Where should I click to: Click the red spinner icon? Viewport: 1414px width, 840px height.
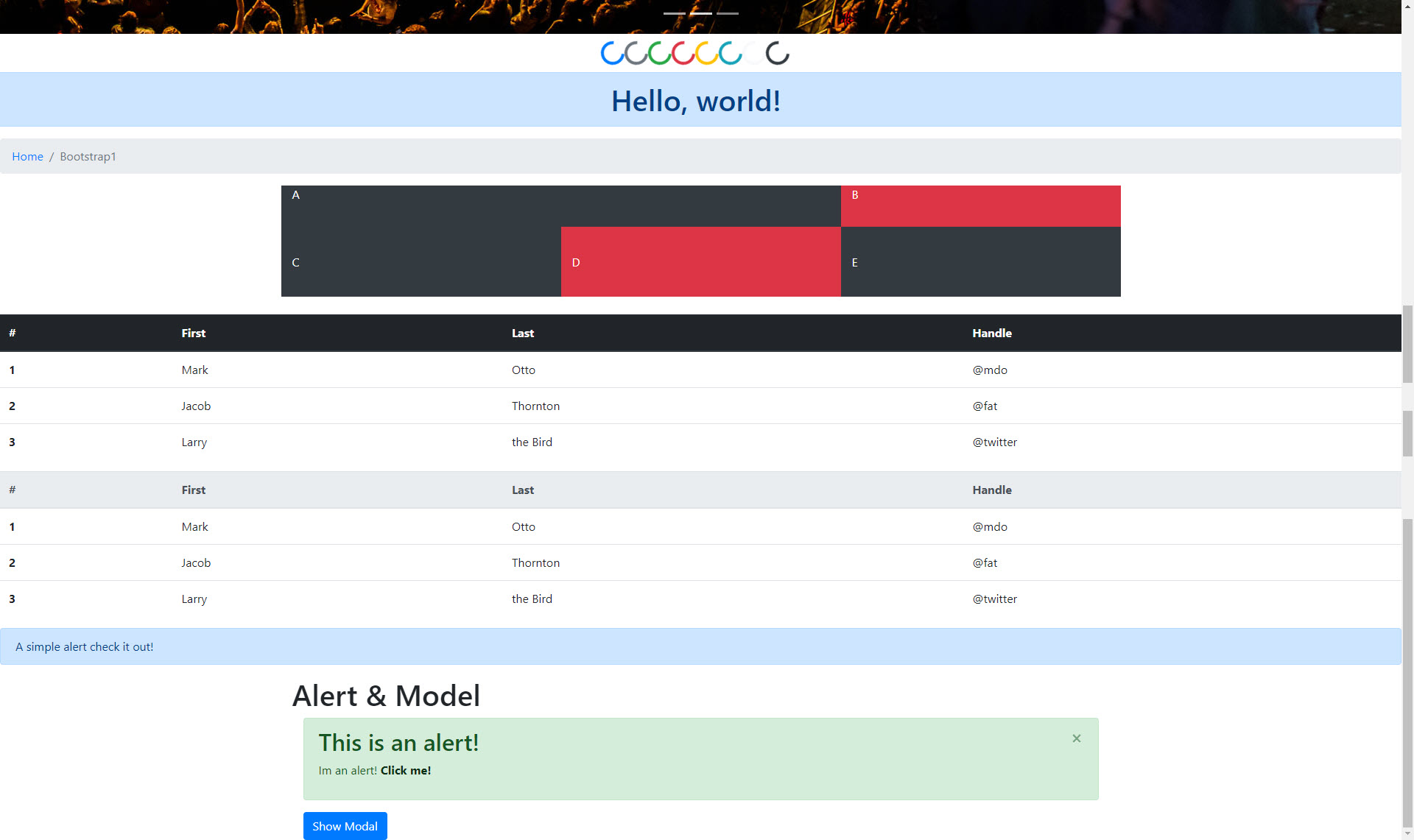tap(683, 53)
